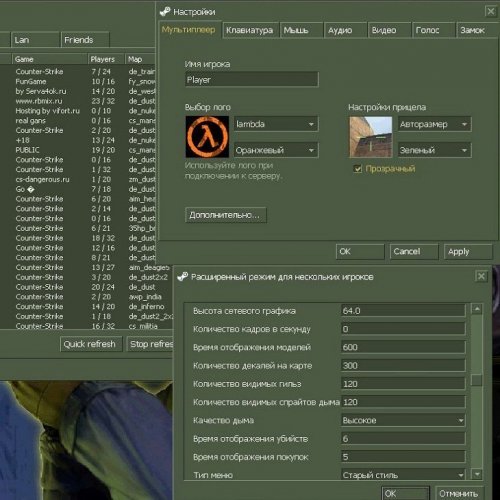Image resolution: width=500 pixels, height=500 pixels.
Task: Click Cancel in the Настройки dialog
Action: [414, 251]
